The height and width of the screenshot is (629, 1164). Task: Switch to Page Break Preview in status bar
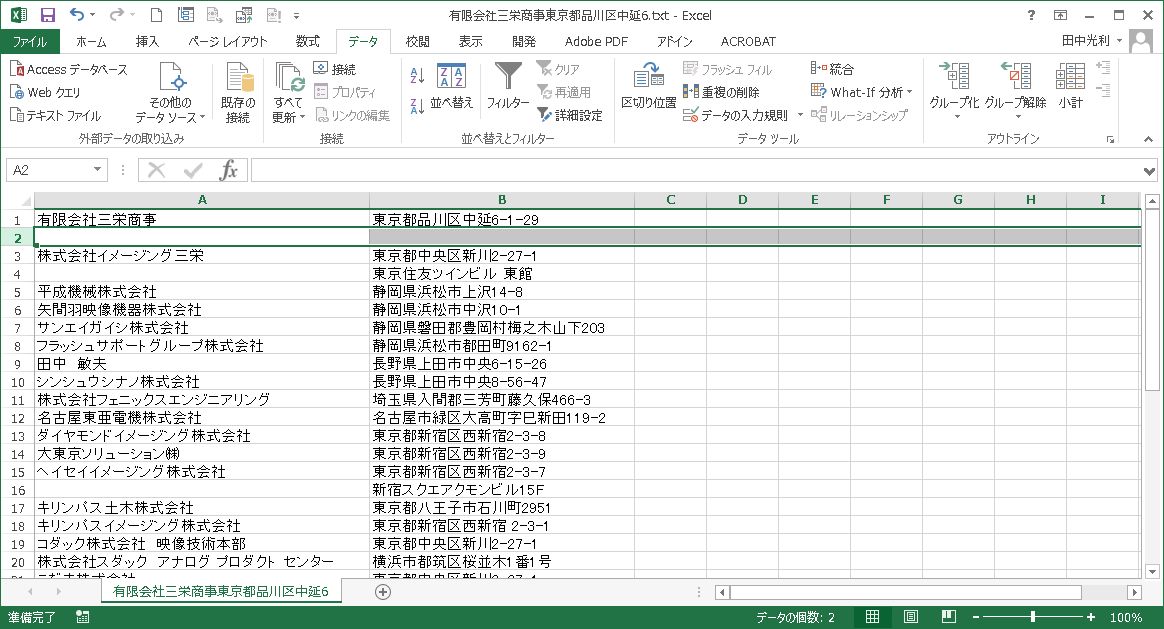pos(949,617)
